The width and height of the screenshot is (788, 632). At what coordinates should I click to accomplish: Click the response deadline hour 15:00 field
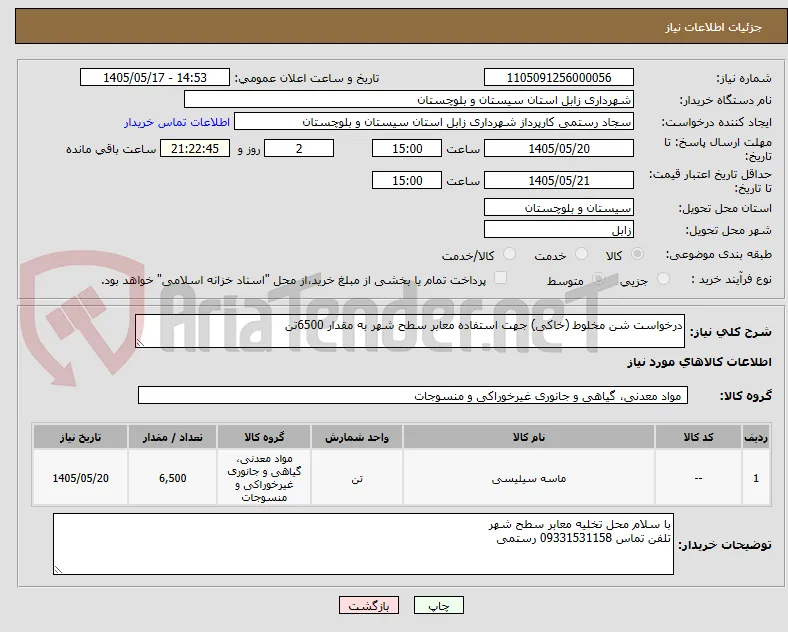coord(407,148)
